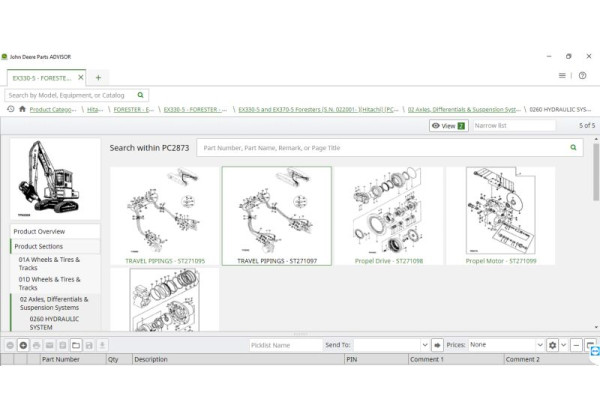
Task: Click the Product Category breadcrumb link
Action: click(x=53, y=109)
